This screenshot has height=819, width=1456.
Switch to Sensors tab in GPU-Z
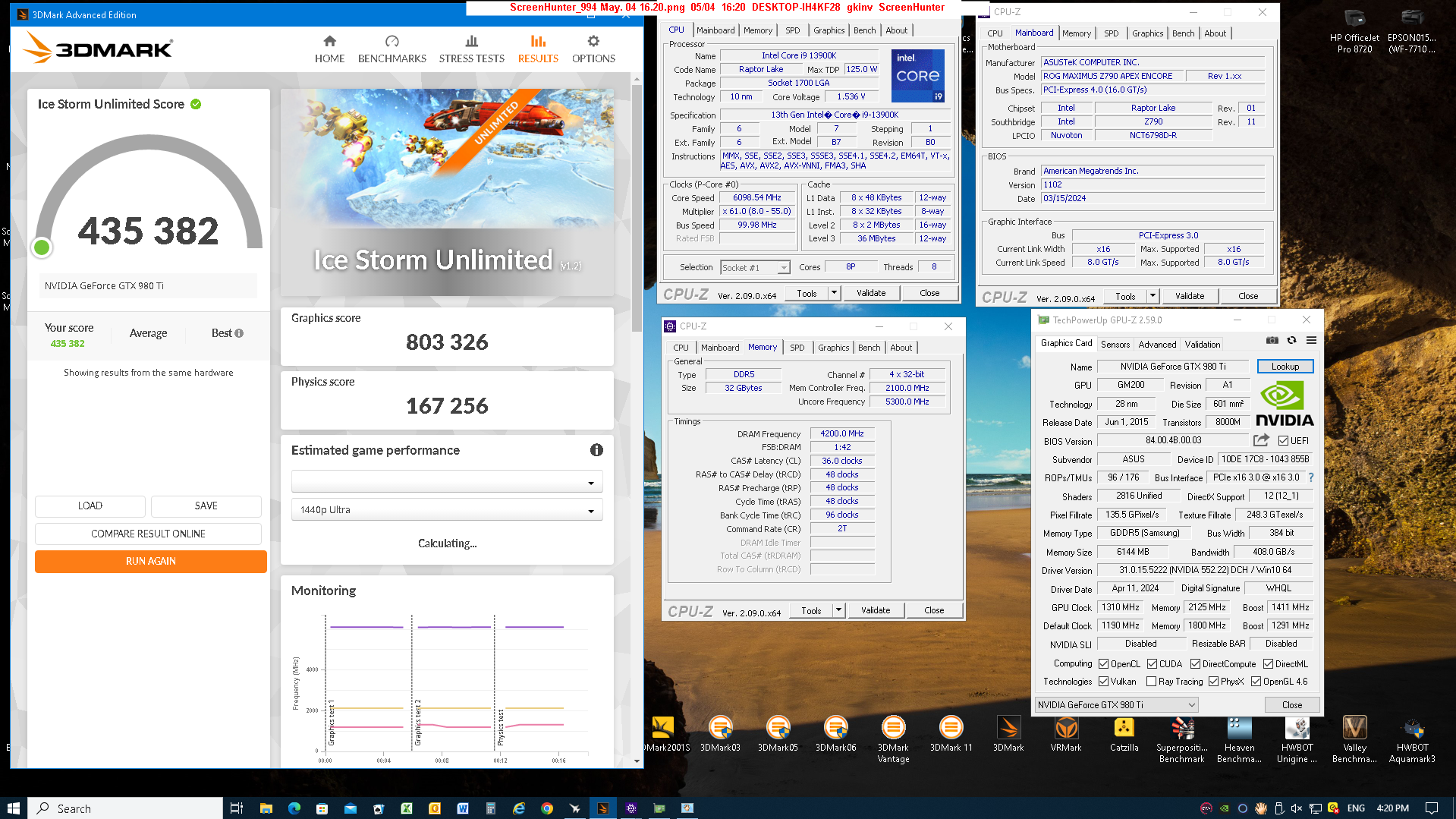[1115, 345]
